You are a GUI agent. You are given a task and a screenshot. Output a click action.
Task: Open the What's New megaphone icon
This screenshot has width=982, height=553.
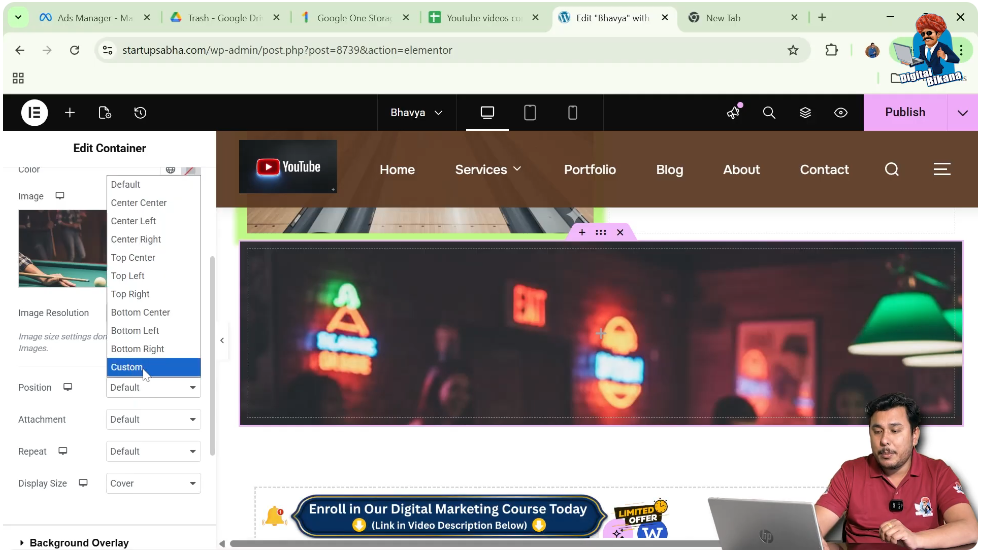(733, 113)
